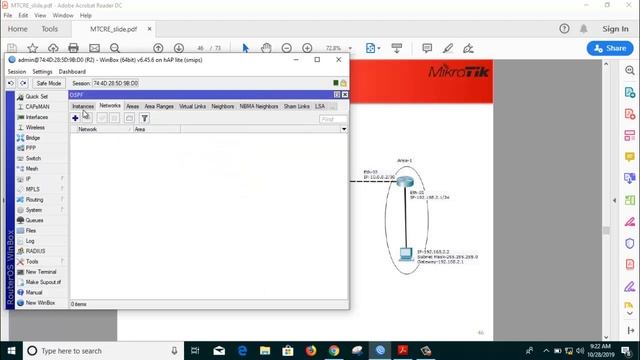640x360 pixels.
Task: Switch to the Area Ranges tab
Action: click(x=159, y=107)
